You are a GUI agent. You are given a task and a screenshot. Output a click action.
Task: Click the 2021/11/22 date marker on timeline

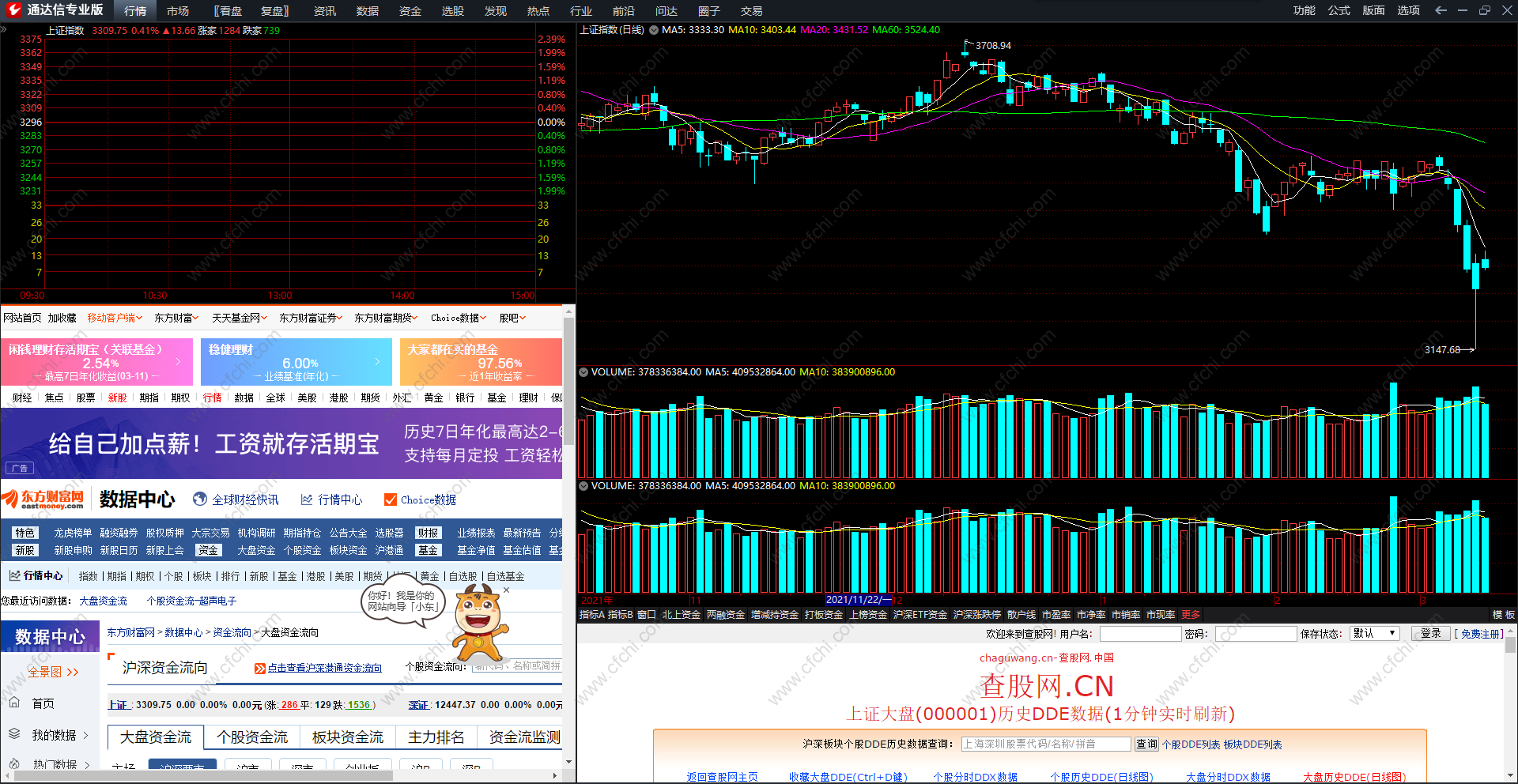tap(859, 600)
